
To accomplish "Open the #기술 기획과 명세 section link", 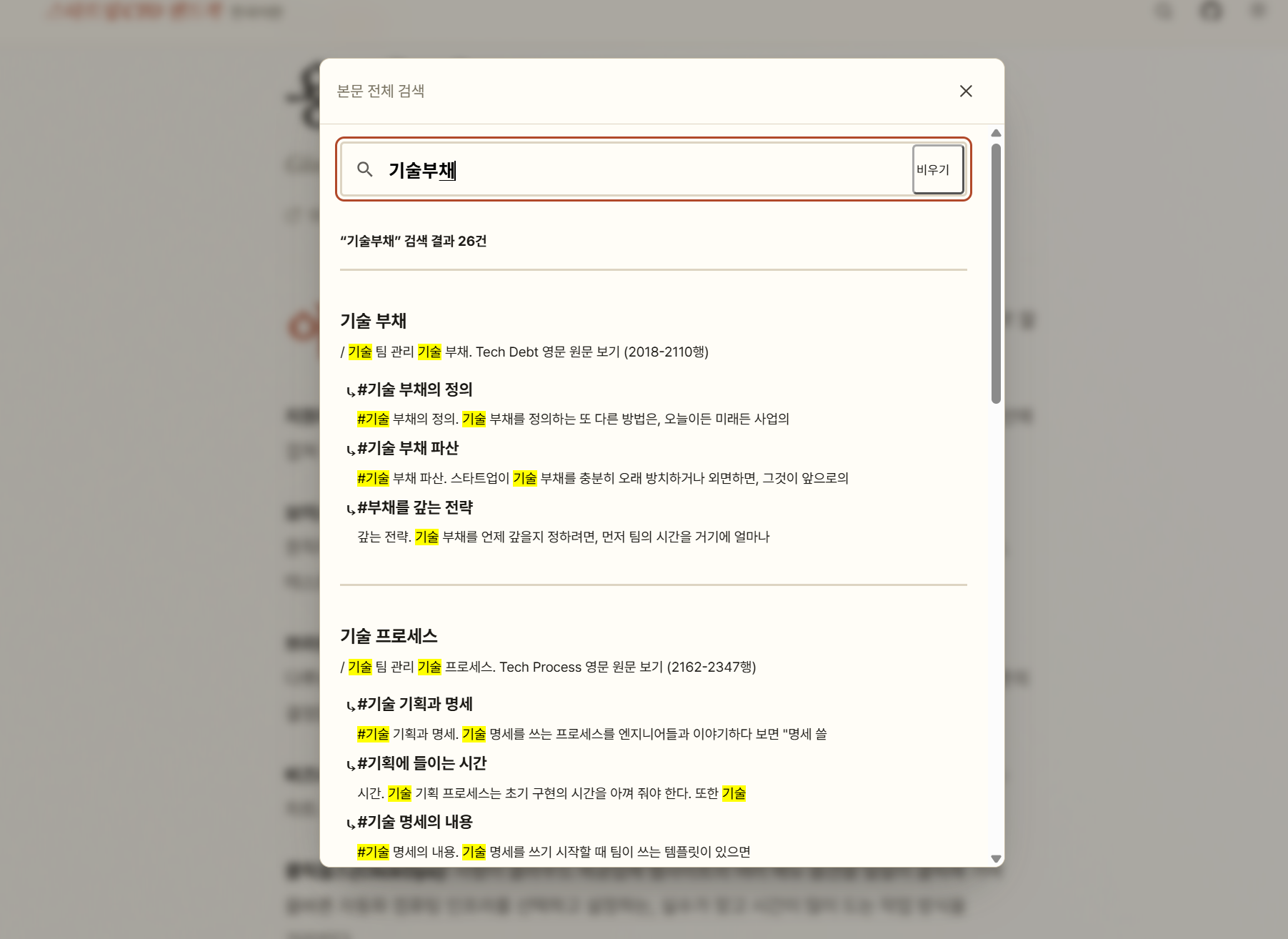I will point(415,704).
